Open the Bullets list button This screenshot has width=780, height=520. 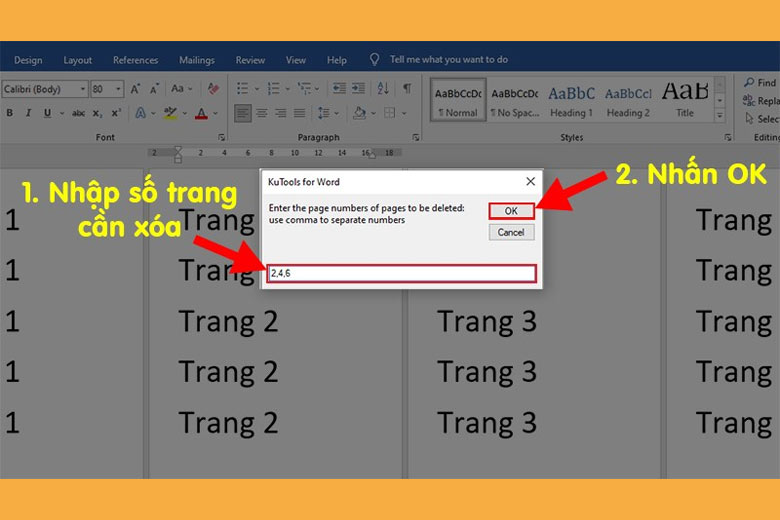click(242, 89)
